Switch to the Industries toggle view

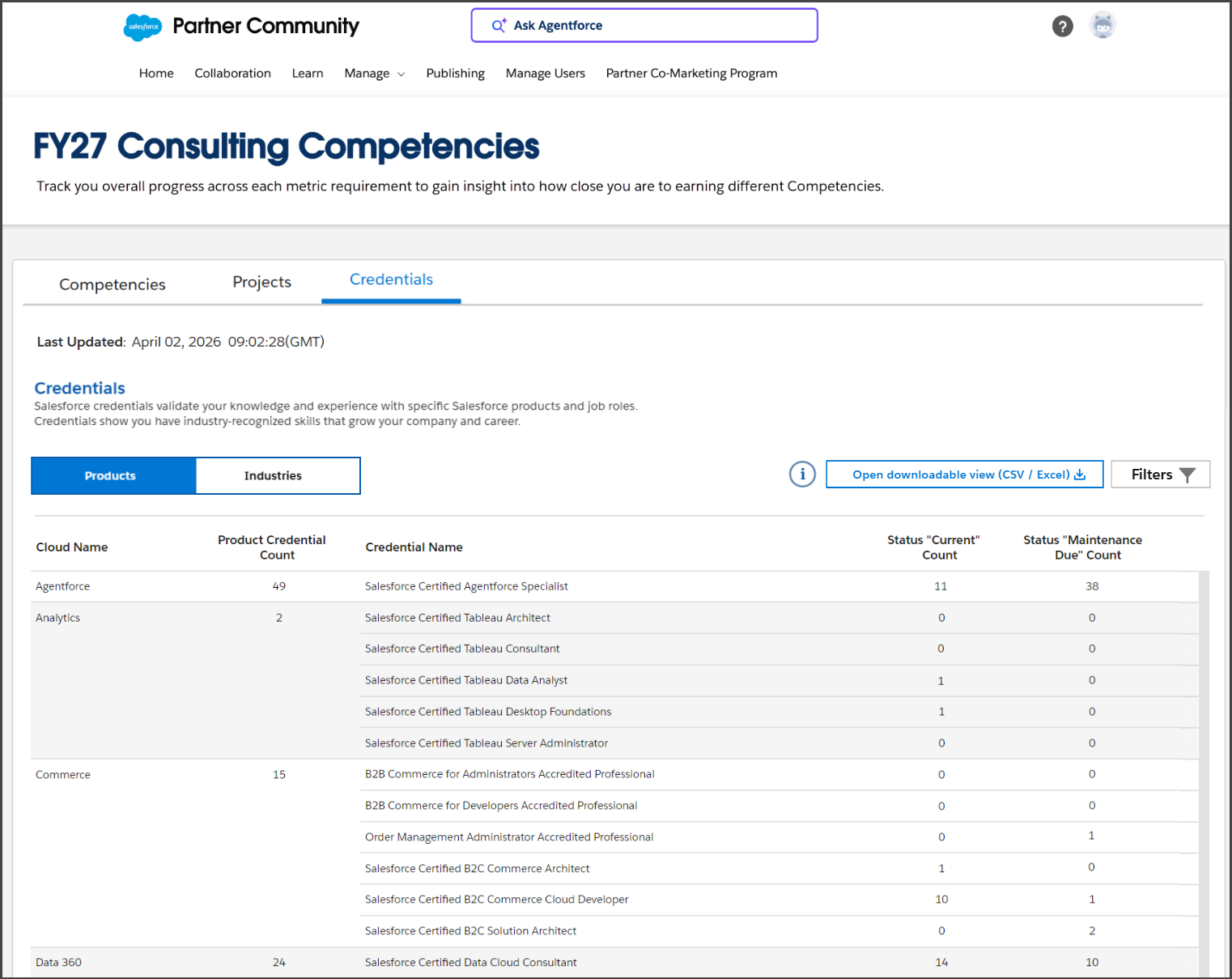click(278, 475)
